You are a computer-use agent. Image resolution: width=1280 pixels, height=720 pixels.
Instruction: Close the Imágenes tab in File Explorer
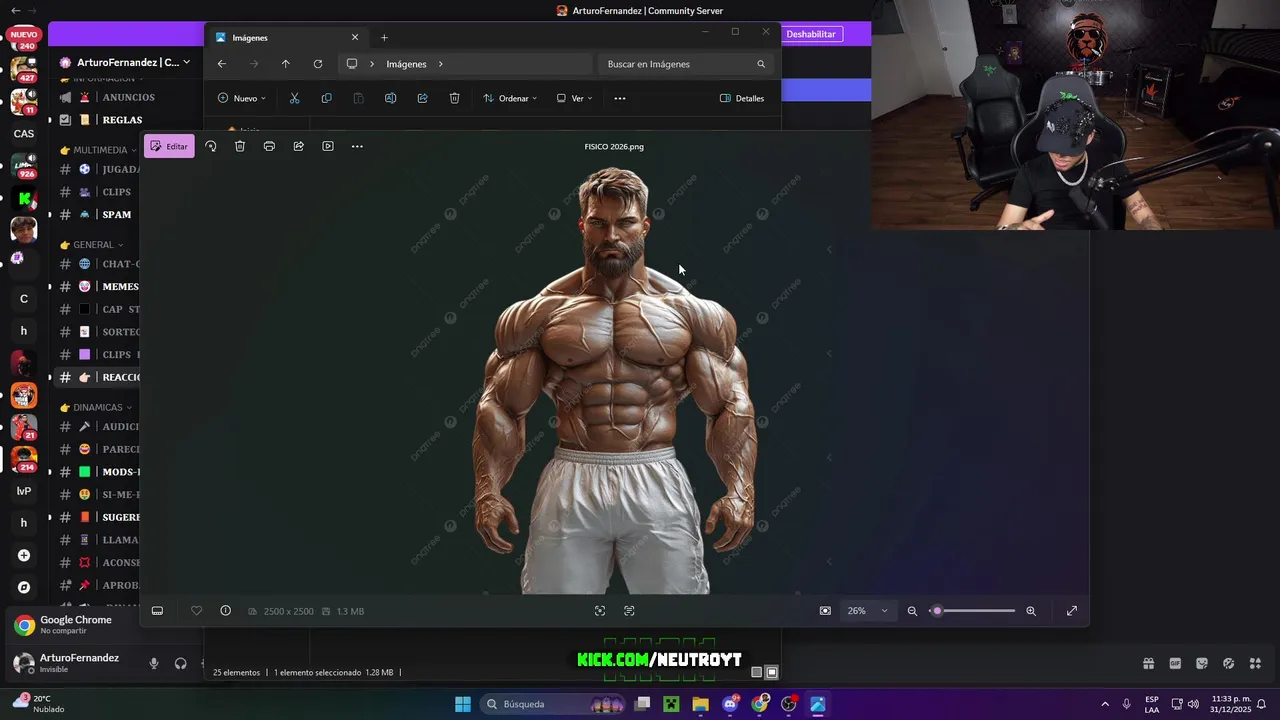(x=354, y=38)
